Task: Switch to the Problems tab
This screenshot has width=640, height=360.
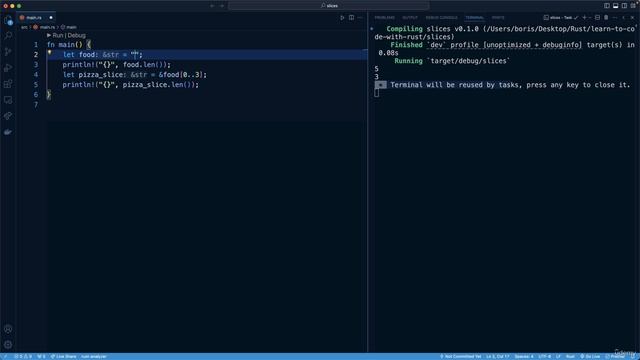Action: pos(384,18)
